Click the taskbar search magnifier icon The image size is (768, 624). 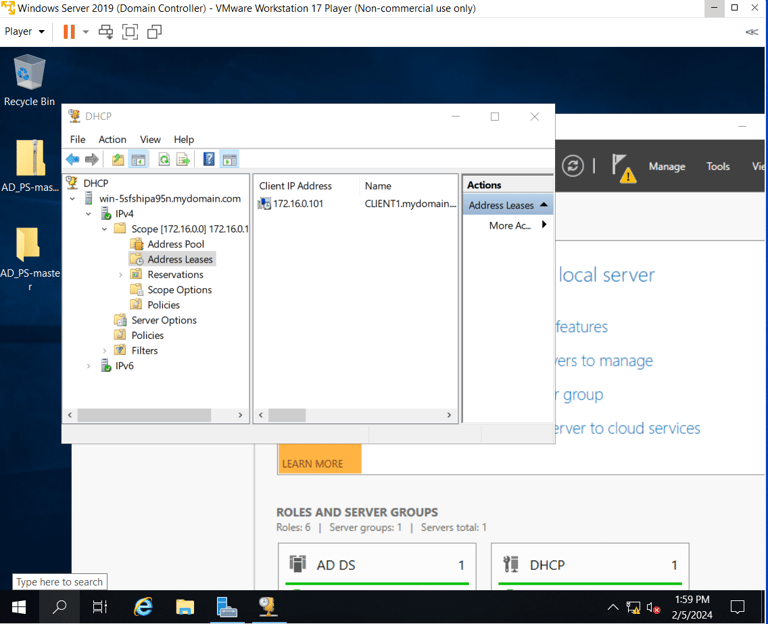(59, 607)
